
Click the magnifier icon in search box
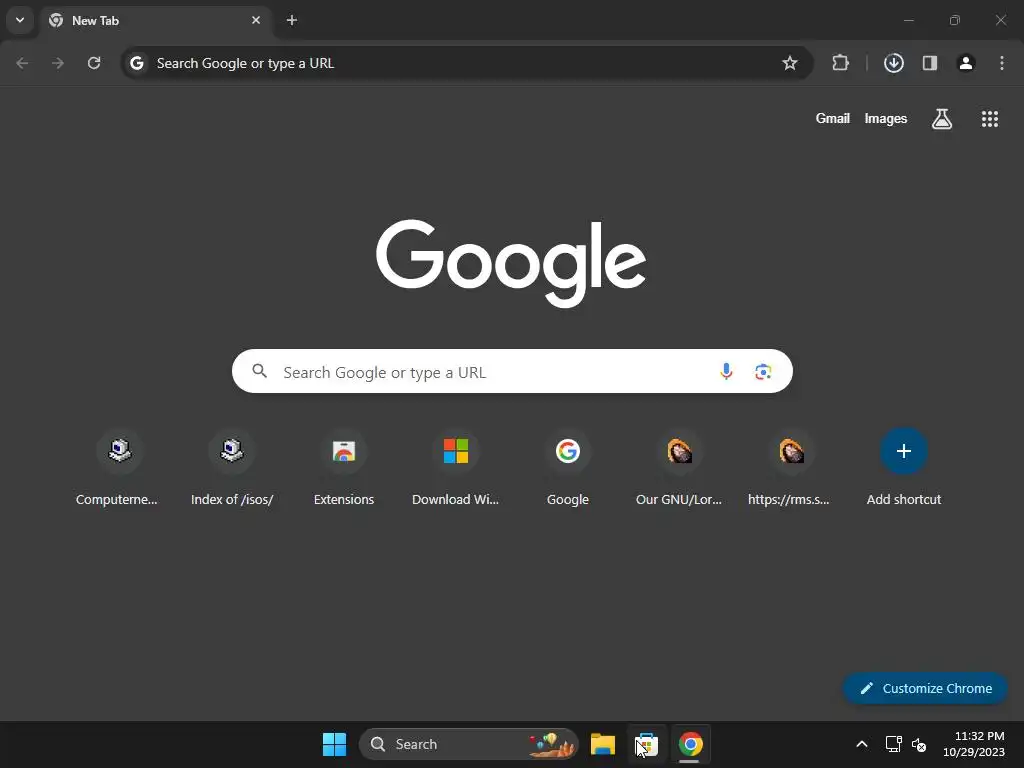point(260,371)
